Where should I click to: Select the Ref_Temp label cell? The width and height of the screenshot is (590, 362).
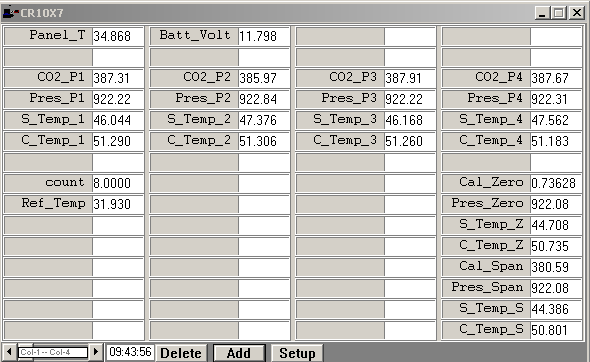[48, 204]
